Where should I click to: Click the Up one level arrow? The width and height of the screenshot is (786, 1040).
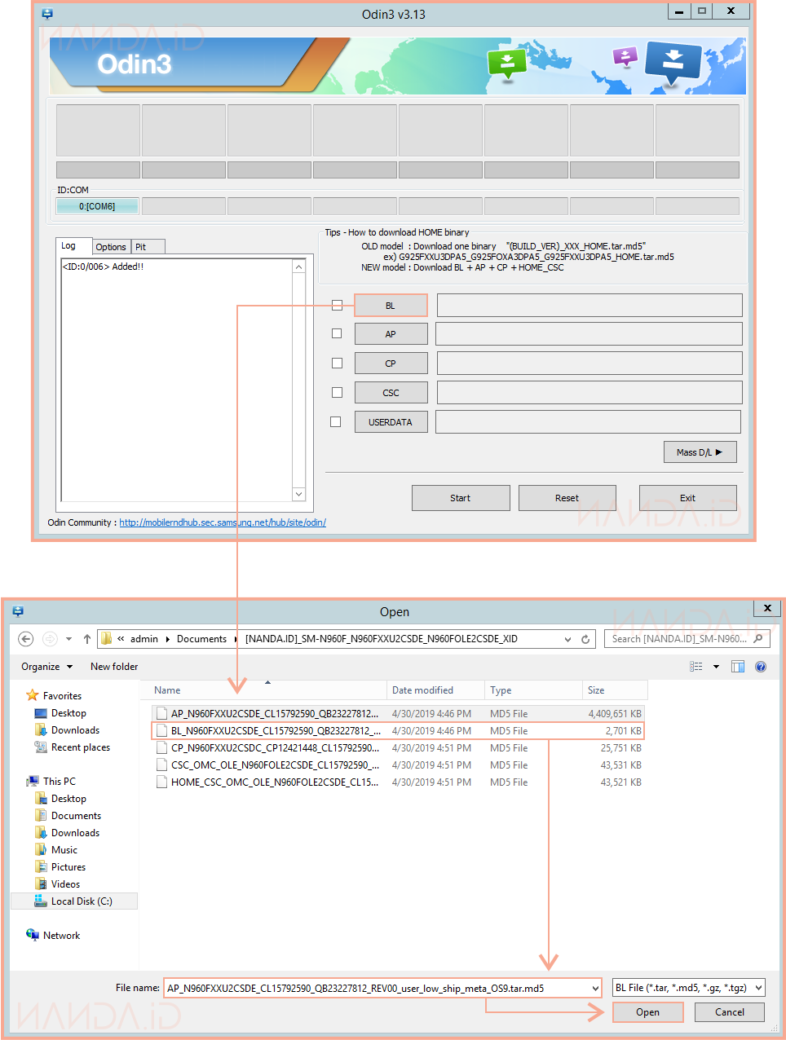[88, 639]
